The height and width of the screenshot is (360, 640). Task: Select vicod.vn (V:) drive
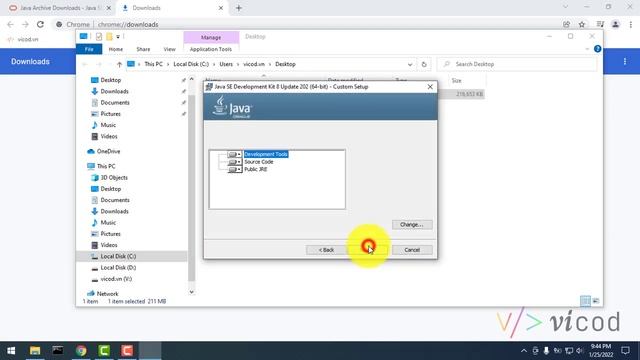click(116, 279)
